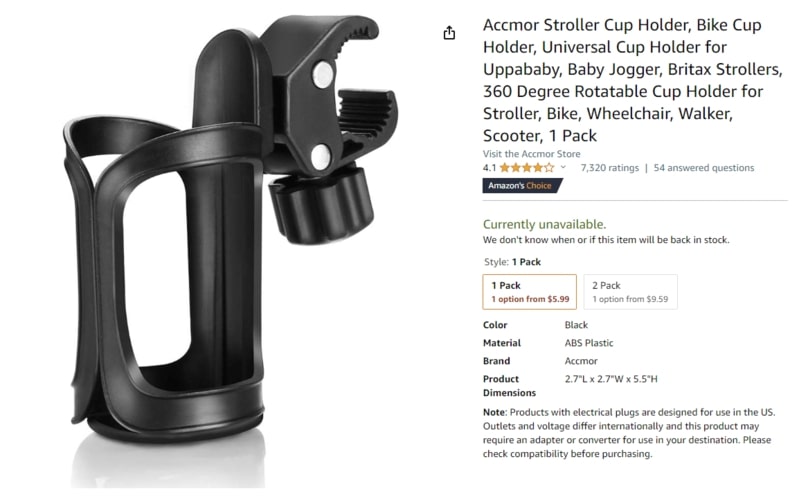Click the product dimensions value
The width and height of the screenshot is (799, 500).
point(611,379)
